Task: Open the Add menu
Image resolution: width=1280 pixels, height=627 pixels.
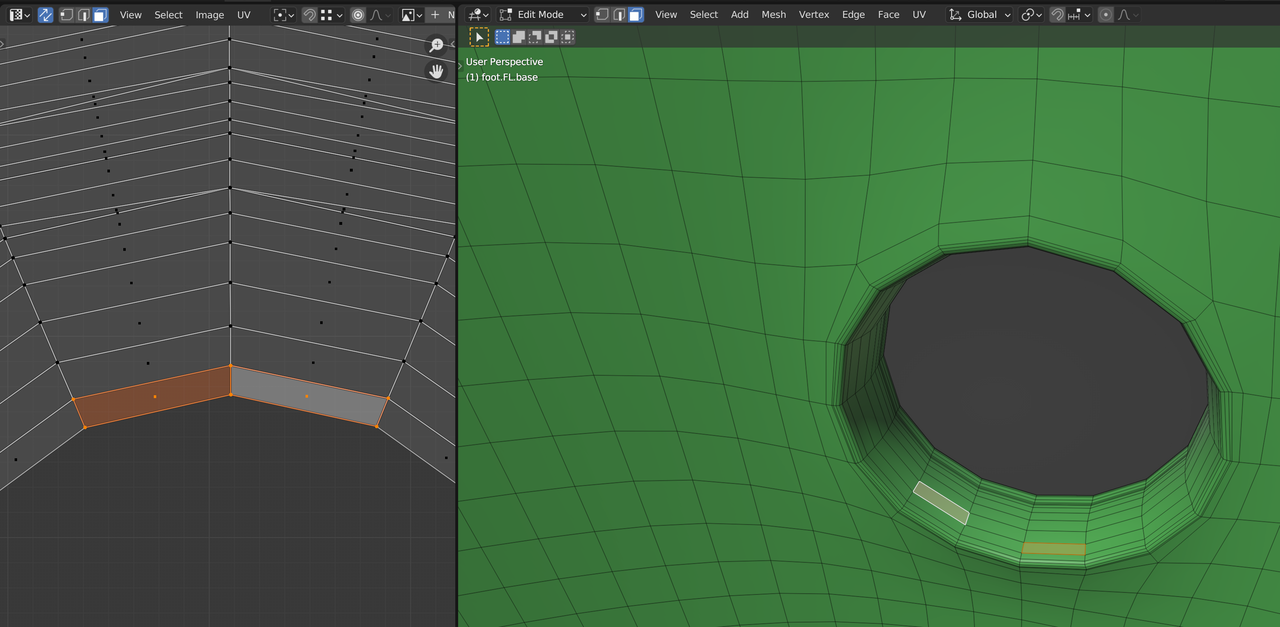Action: coord(740,15)
